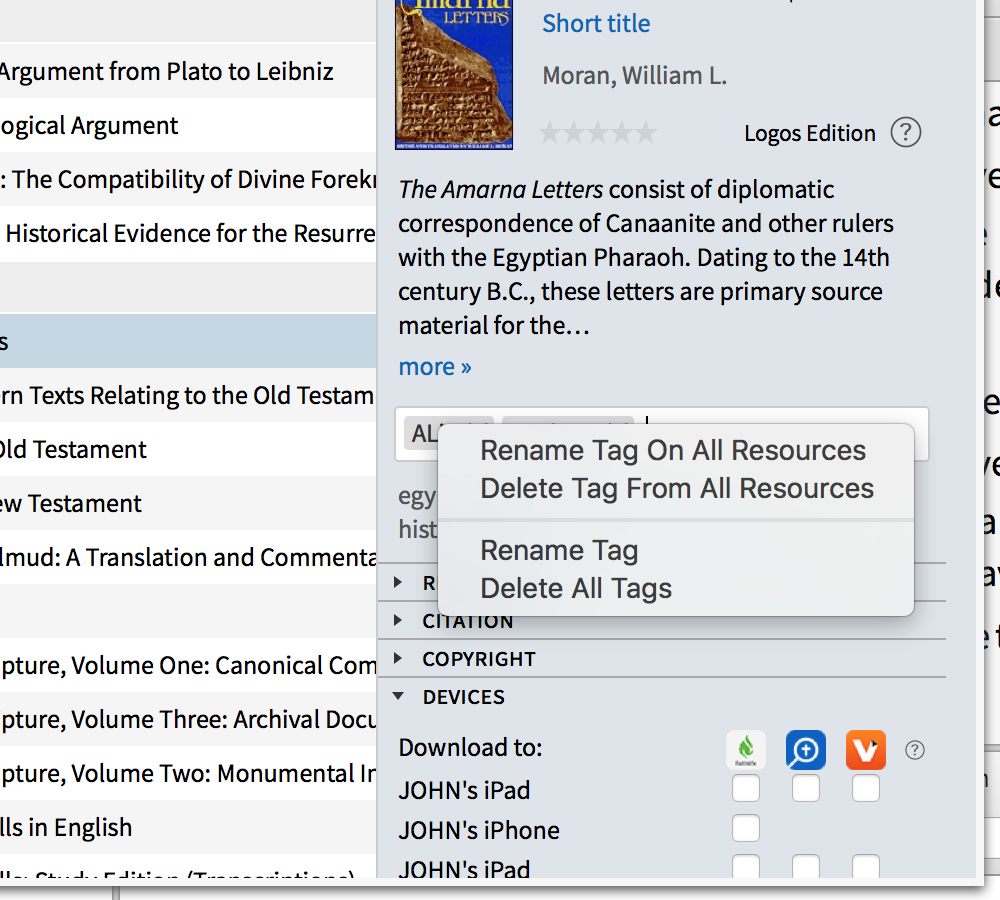The height and width of the screenshot is (900, 1000).
Task: Select 'Texts Relating to the Old Testam' row
Action: point(188,395)
